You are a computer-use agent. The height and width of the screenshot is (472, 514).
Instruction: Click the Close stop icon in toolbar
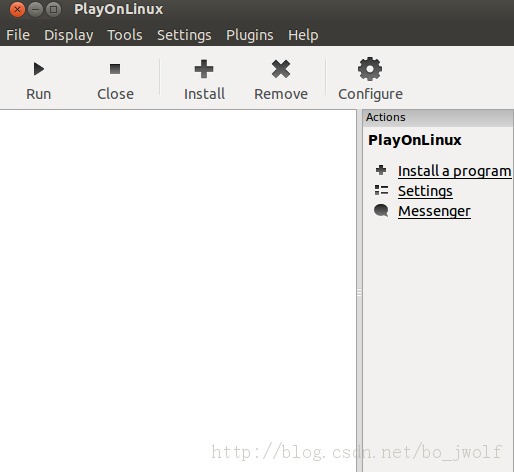click(115, 69)
